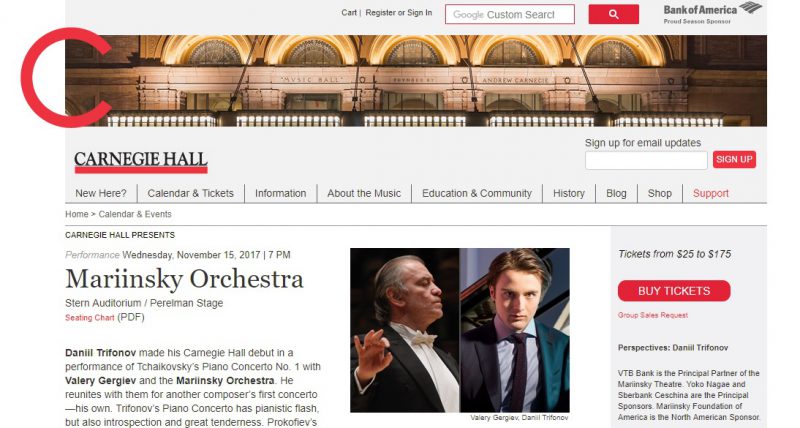800x428 pixels.
Task: Open the Support link in navigation
Action: (711, 193)
